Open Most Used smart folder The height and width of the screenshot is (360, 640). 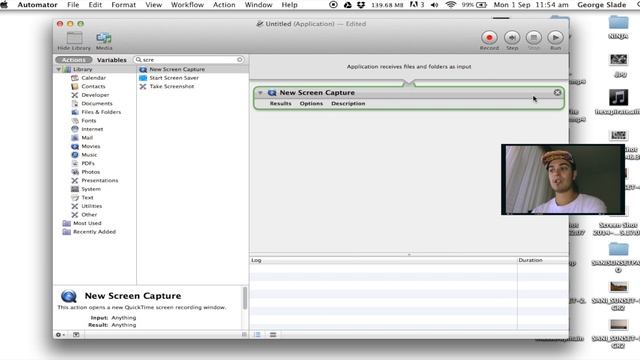click(87, 223)
